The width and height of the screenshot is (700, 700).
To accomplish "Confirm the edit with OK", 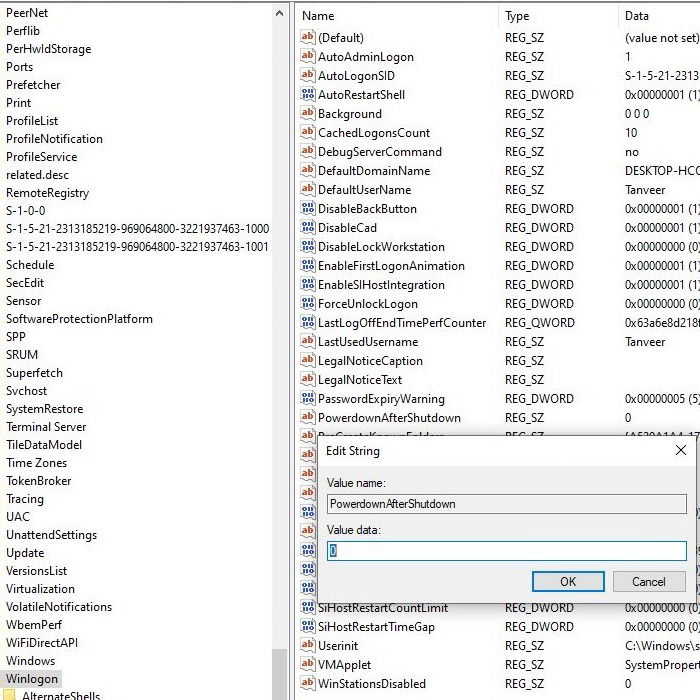I will click(568, 582).
